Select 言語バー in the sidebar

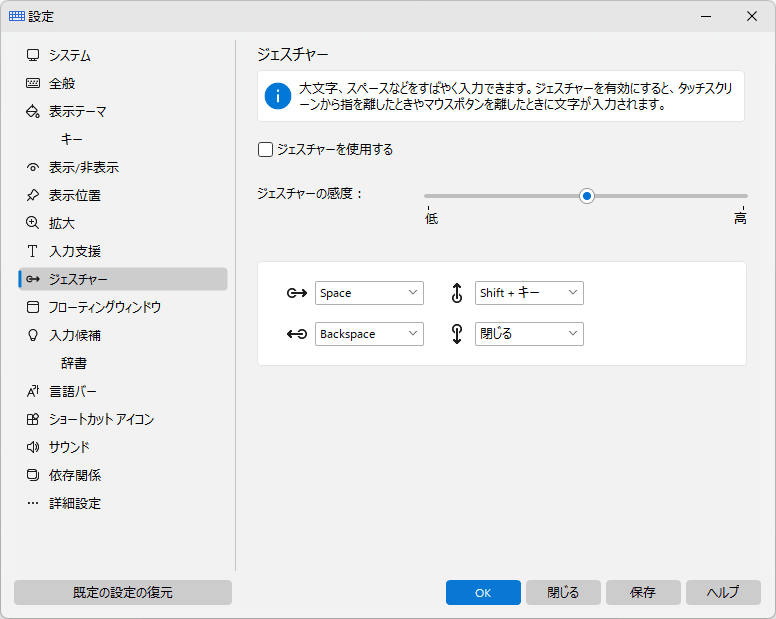pos(123,391)
